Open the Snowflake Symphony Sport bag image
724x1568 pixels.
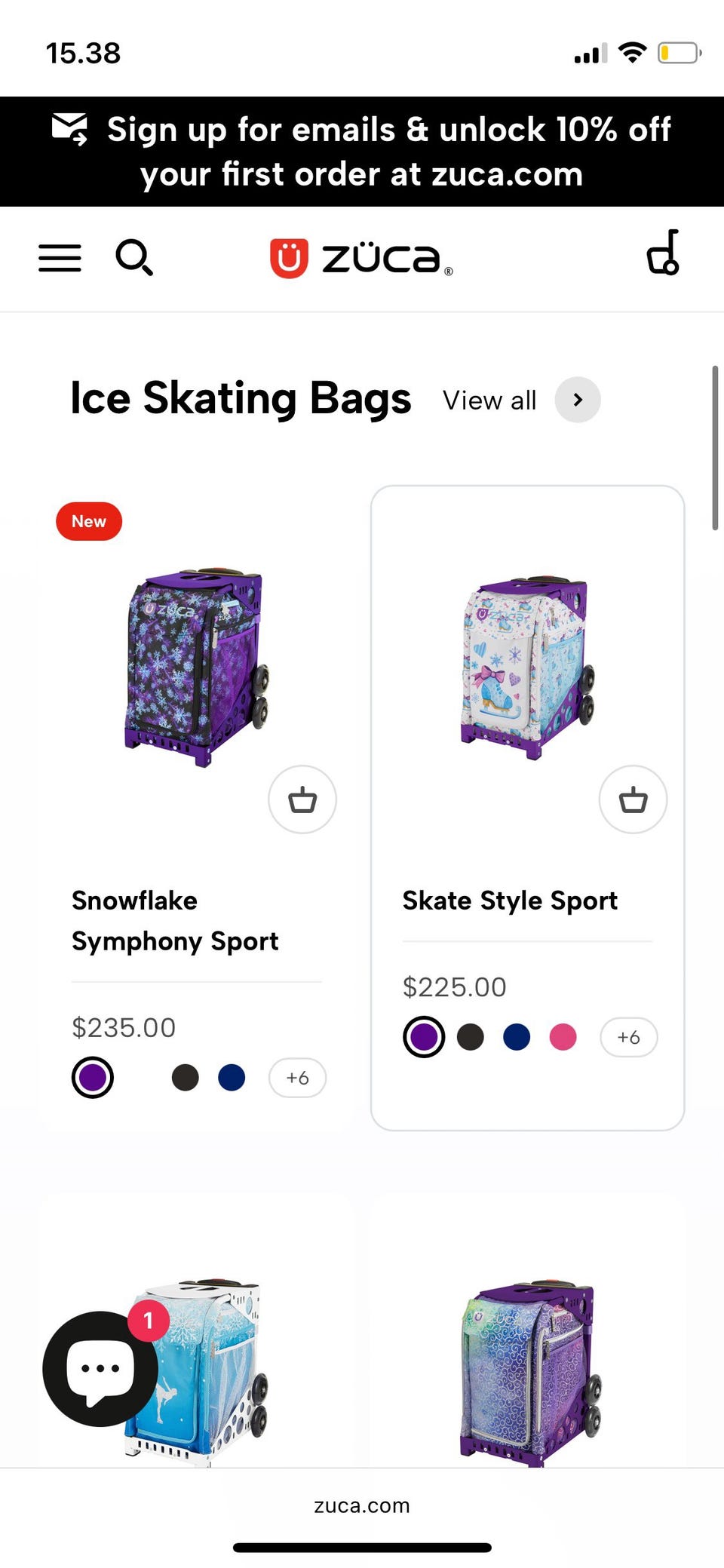coord(196,667)
